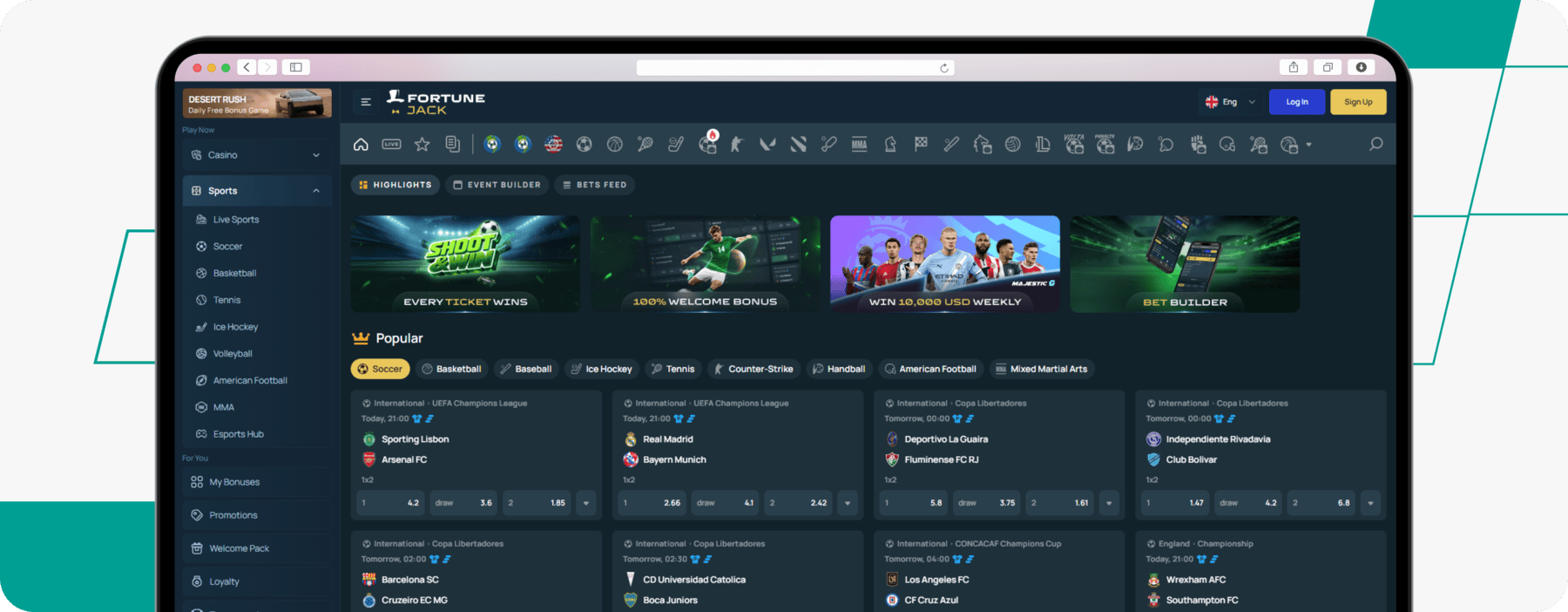Select the American football helmet icon
1568x612 pixels.
[1227, 145]
